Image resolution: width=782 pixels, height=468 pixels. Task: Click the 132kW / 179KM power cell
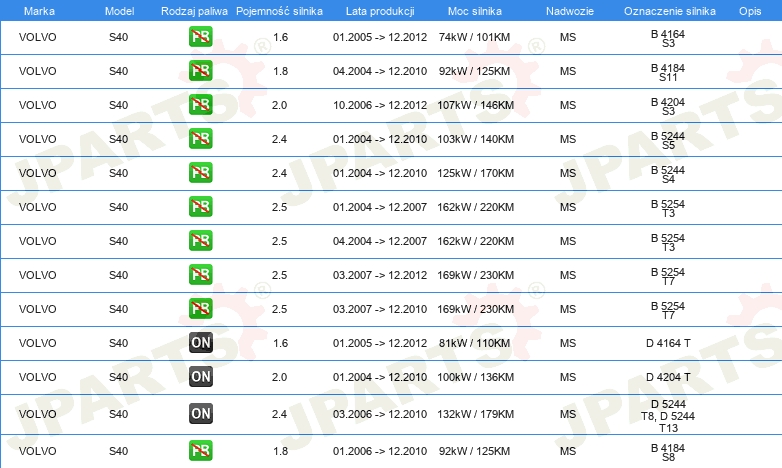[x=475, y=414]
